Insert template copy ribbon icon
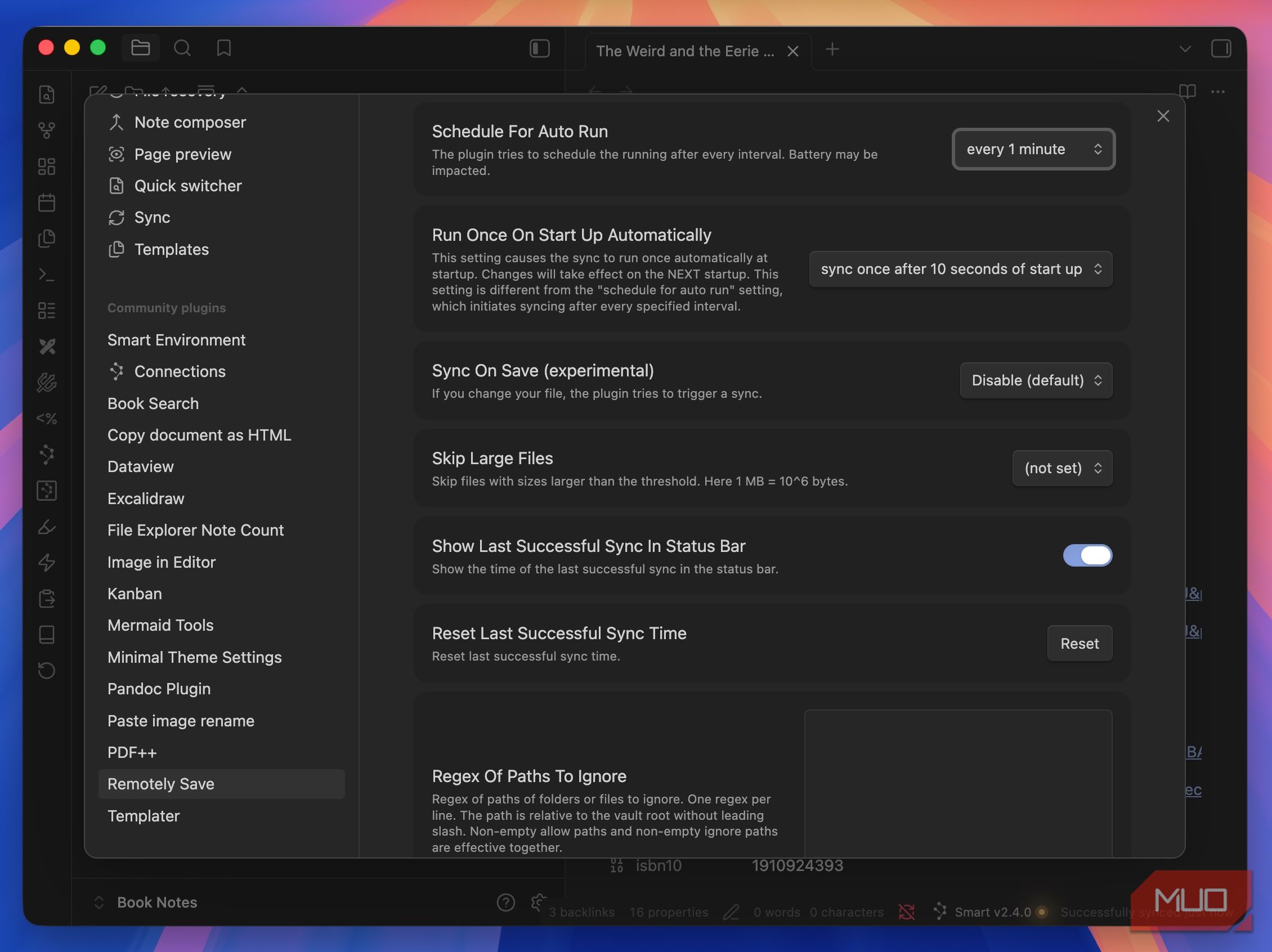The height and width of the screenshot is (952, 1272). point(47,239)
